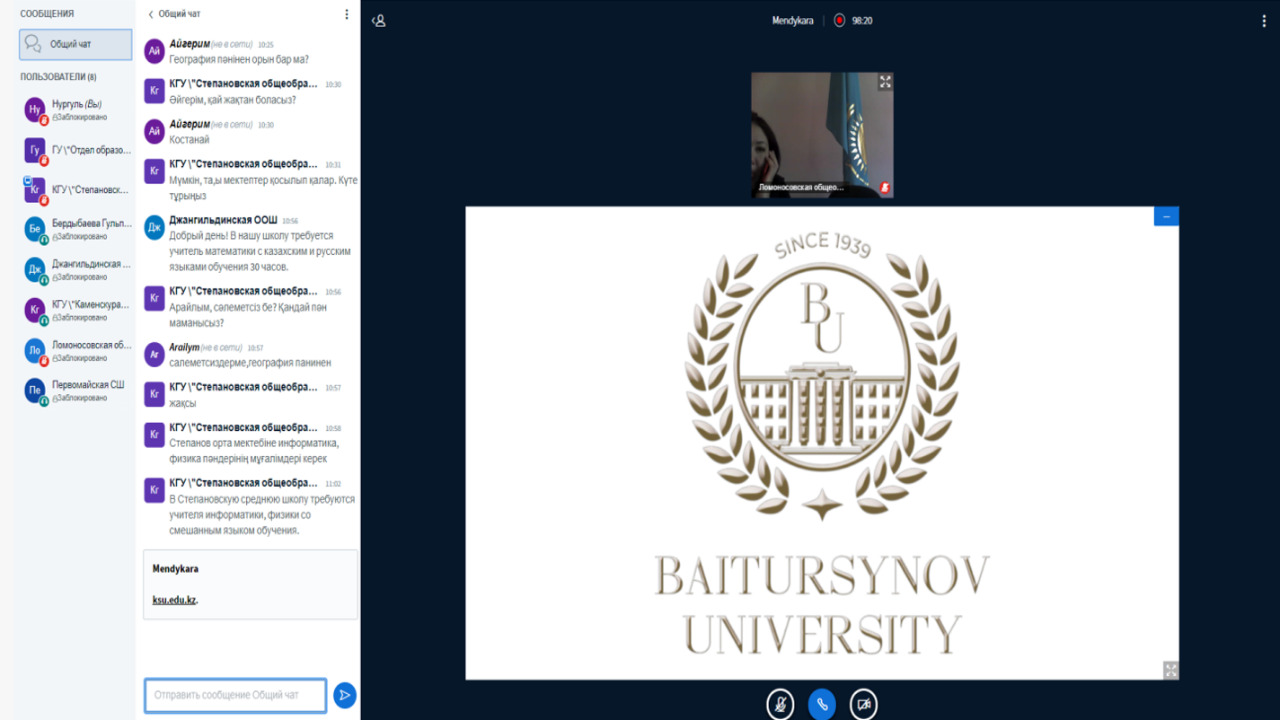Viewport: 1280px width, 720px height.
Task: Click the Гу square avatar icon
Action: click(x=35, y=149)
